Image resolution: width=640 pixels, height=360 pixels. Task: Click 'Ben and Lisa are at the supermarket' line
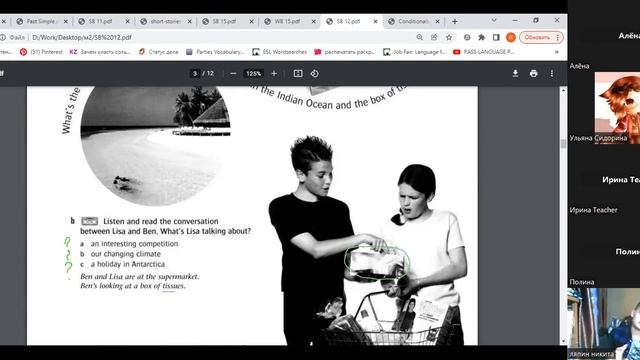[x=140, y=276]
